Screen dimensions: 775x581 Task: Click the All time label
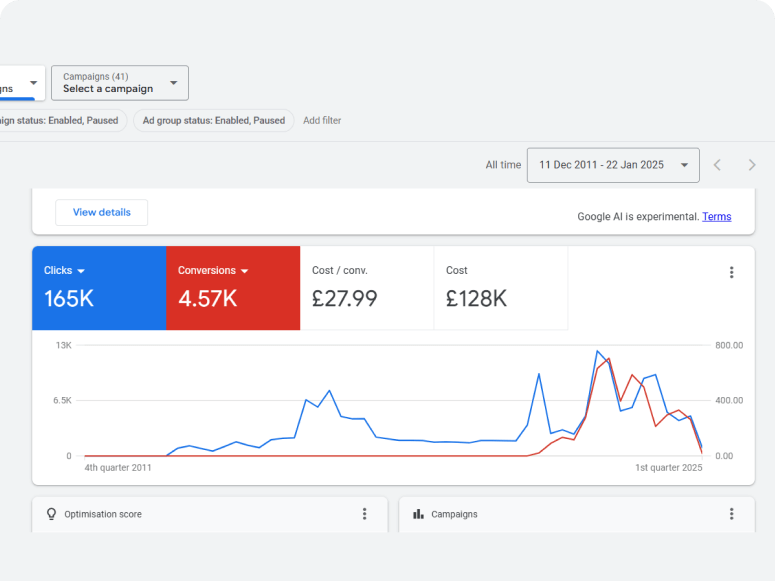[503, 165]
